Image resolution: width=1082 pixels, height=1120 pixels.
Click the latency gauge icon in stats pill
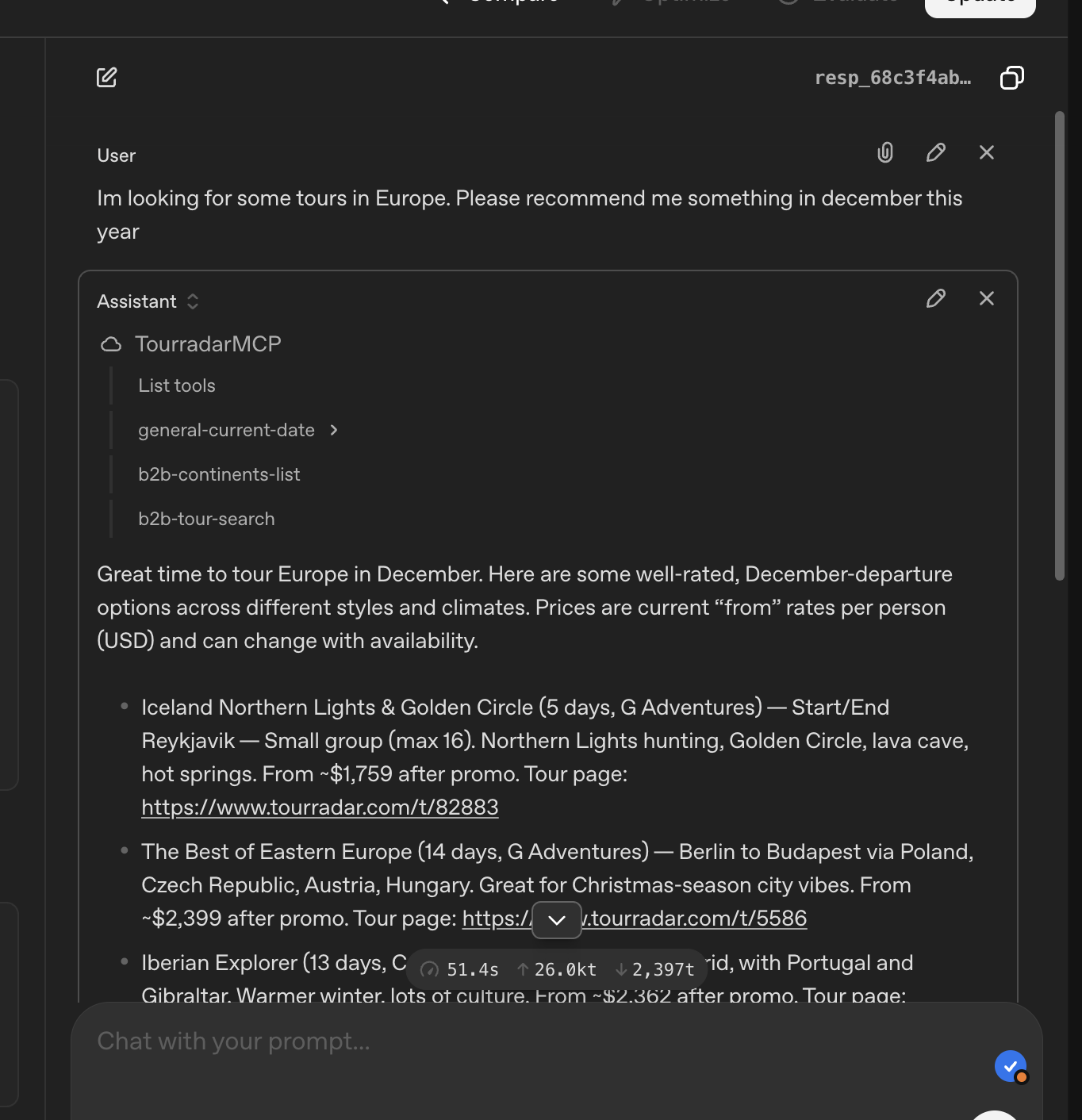click(429, 969)
